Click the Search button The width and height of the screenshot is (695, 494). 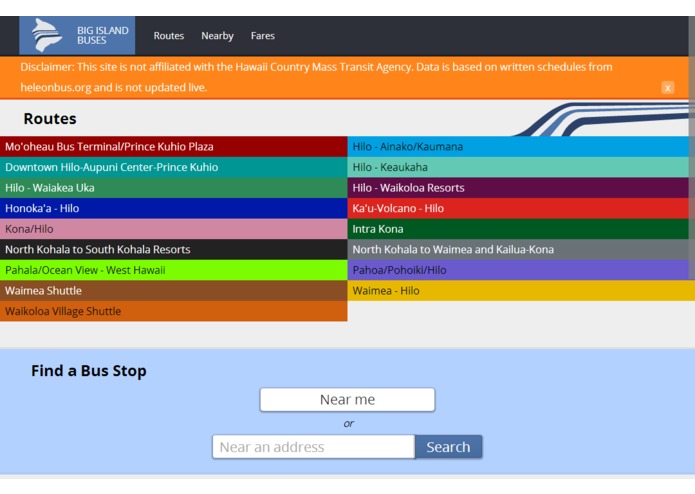point(449,447)
